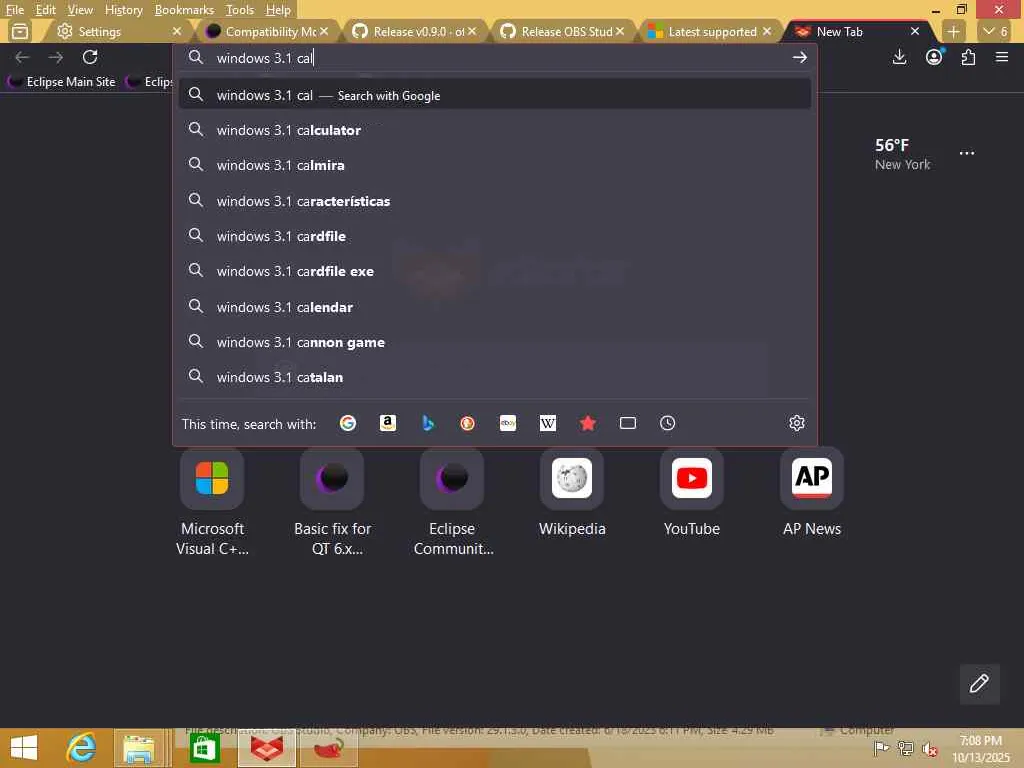
Task: Search this time with DuckDuckGo icon
Action: tap(468, 423)
